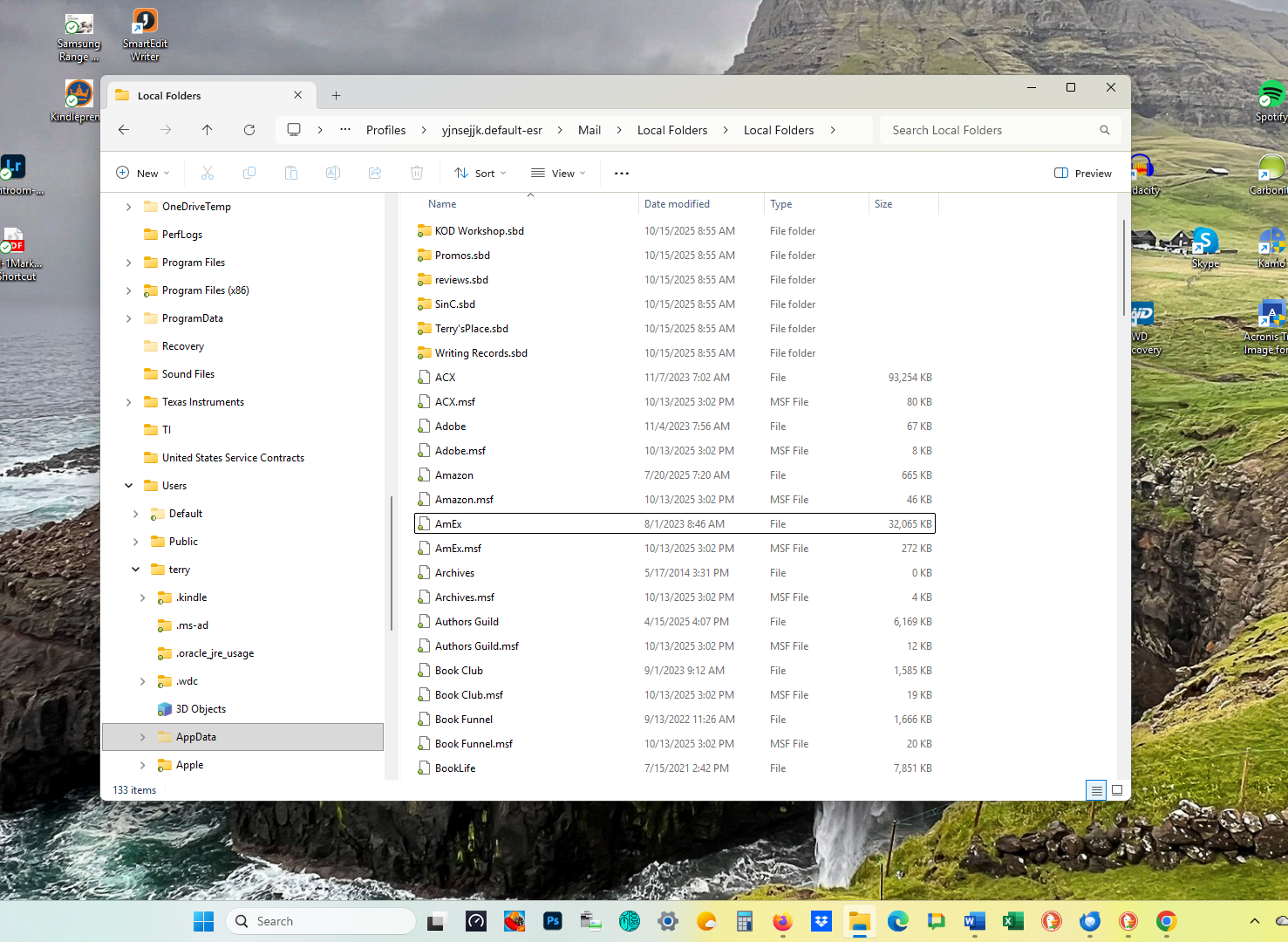
Task: Toggle the Preview pane
Action: point(1083,173)
